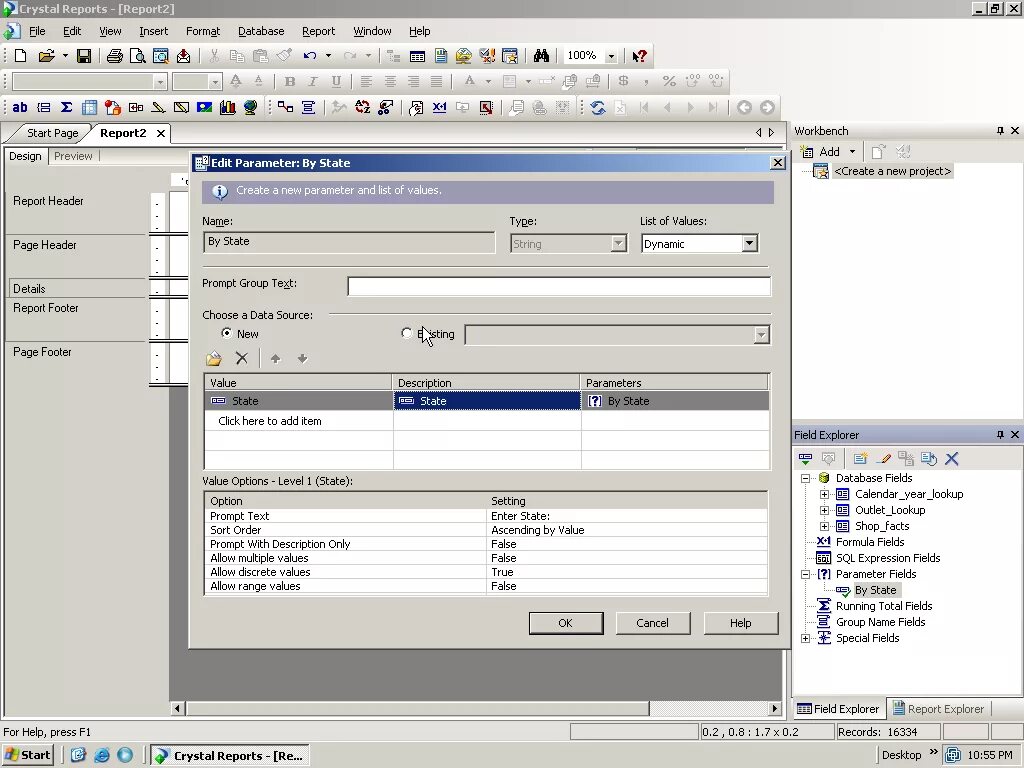The height and width of the screenshot is (768, 1024).
Task: Open the Insert menu
Action: coord(153,31)
